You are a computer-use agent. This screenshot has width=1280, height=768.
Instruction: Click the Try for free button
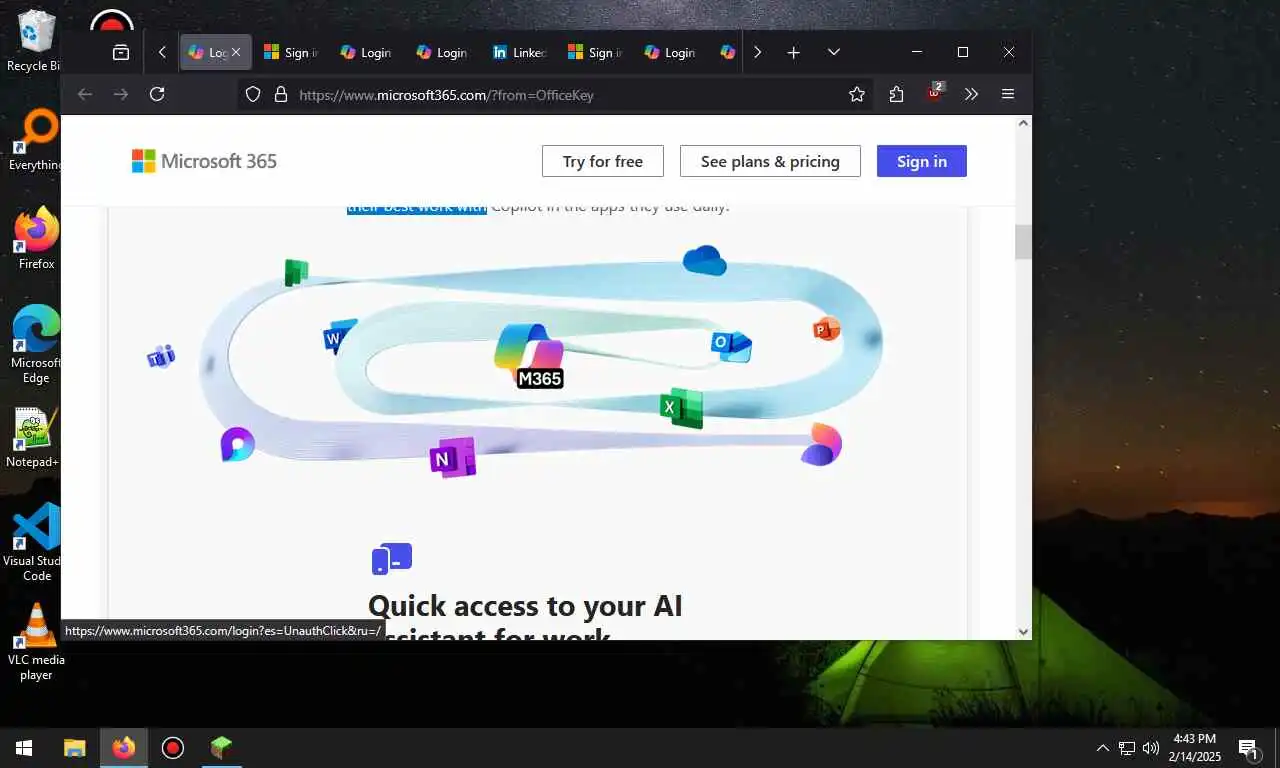pyautogui.click(x=603, y=161)
